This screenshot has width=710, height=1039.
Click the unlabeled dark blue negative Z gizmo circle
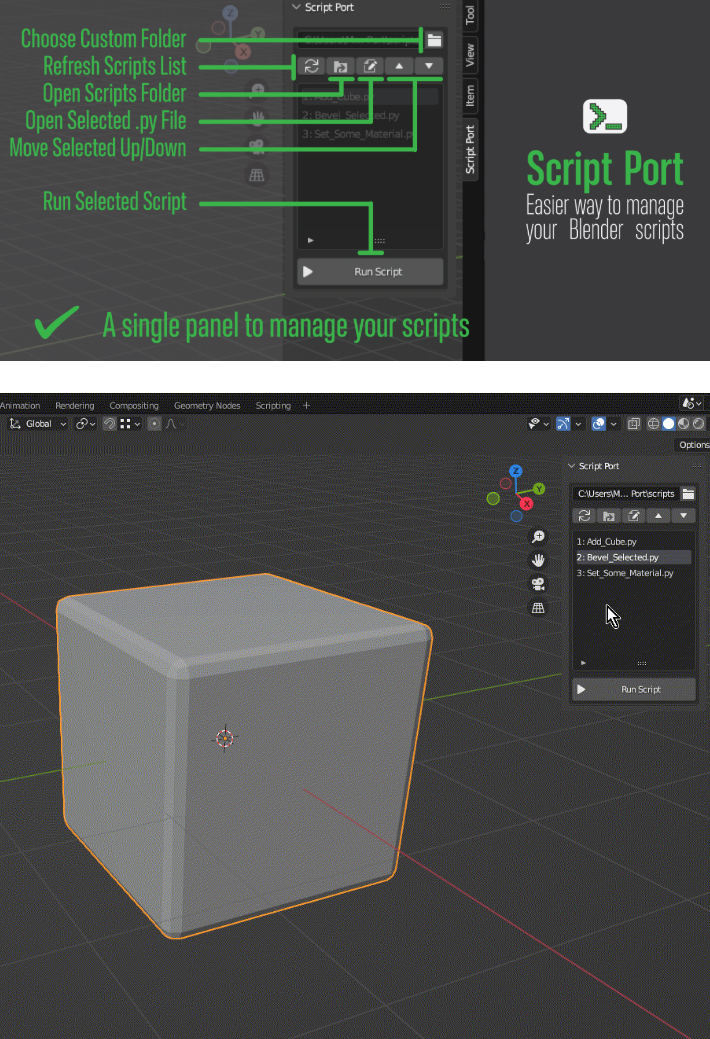click(x=516, y=516)
